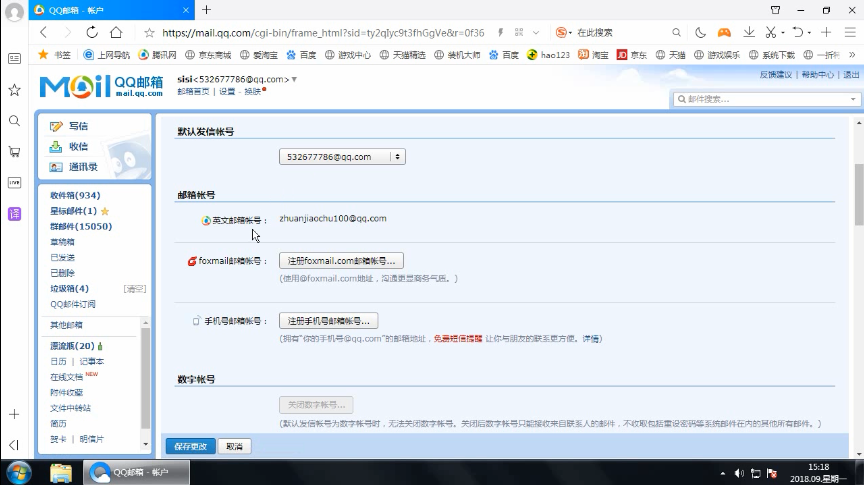Expand the account arrow beside sisi email
The height and width of the screenshot is (485, 864).
tap(294, 78)
